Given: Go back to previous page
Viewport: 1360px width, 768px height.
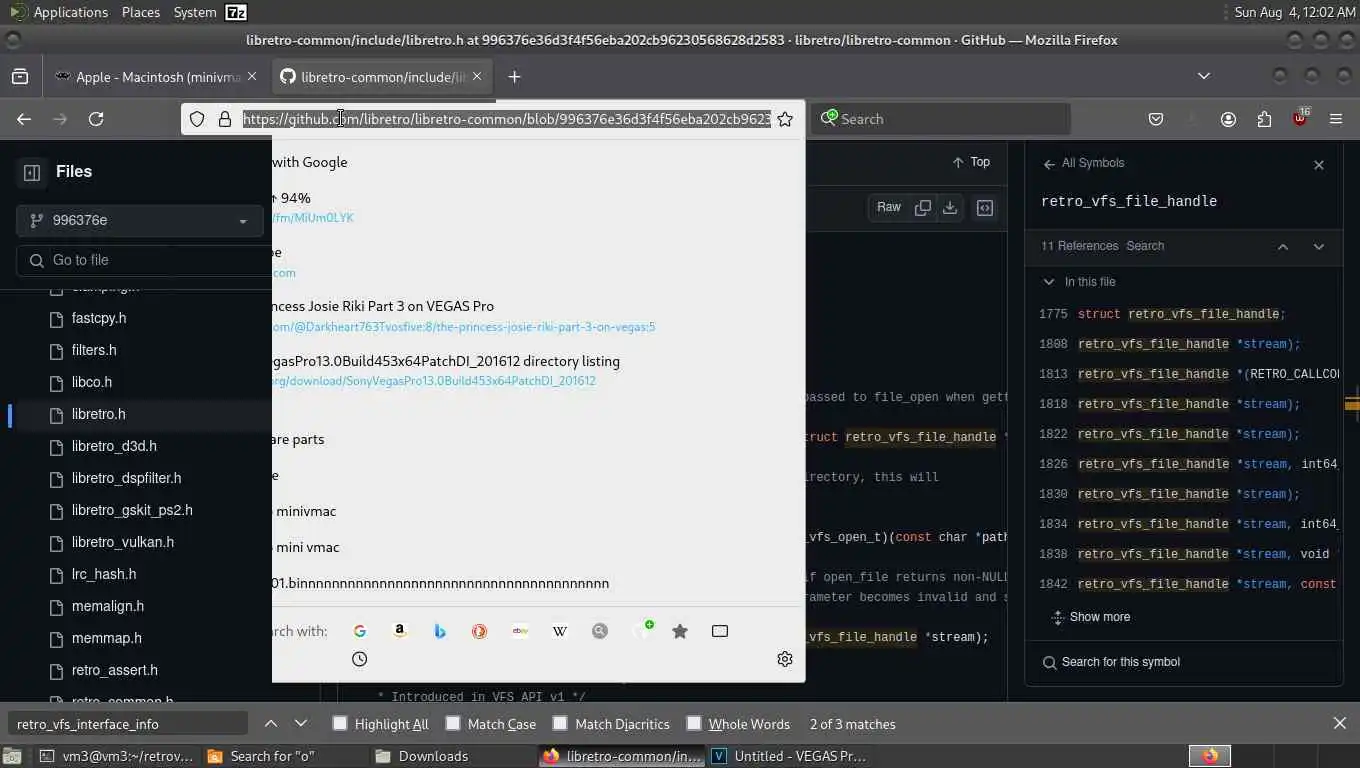Looking at the screenshot, I should (x=24, y=119).
